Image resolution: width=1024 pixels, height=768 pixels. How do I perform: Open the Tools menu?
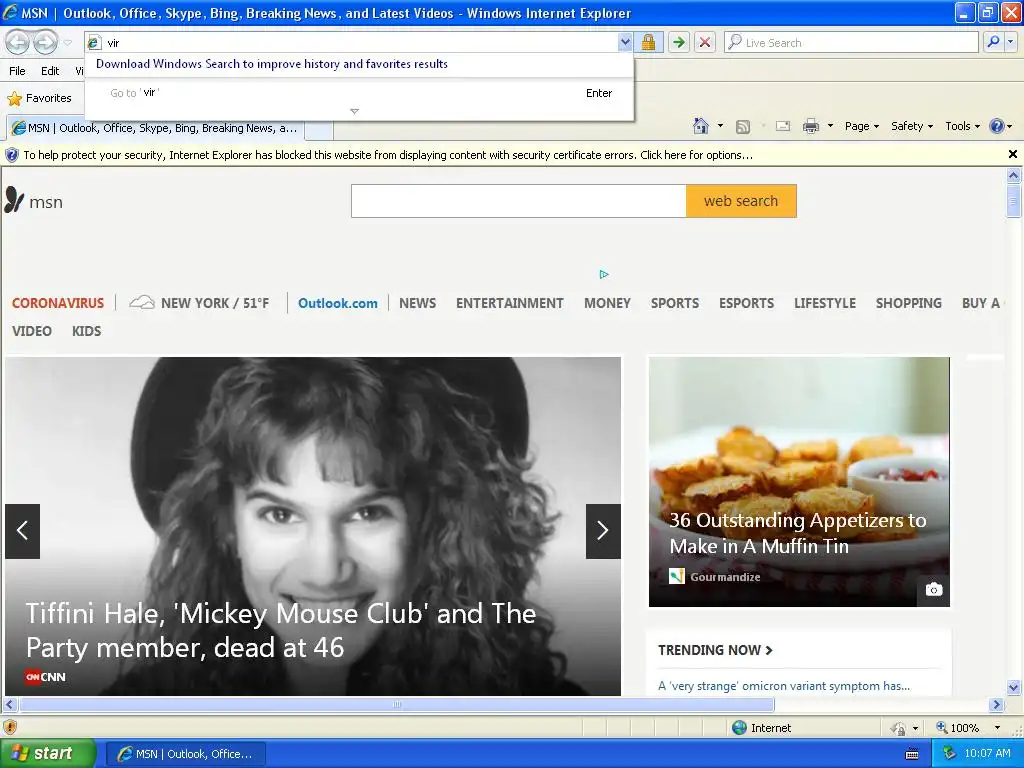(963, 126)
